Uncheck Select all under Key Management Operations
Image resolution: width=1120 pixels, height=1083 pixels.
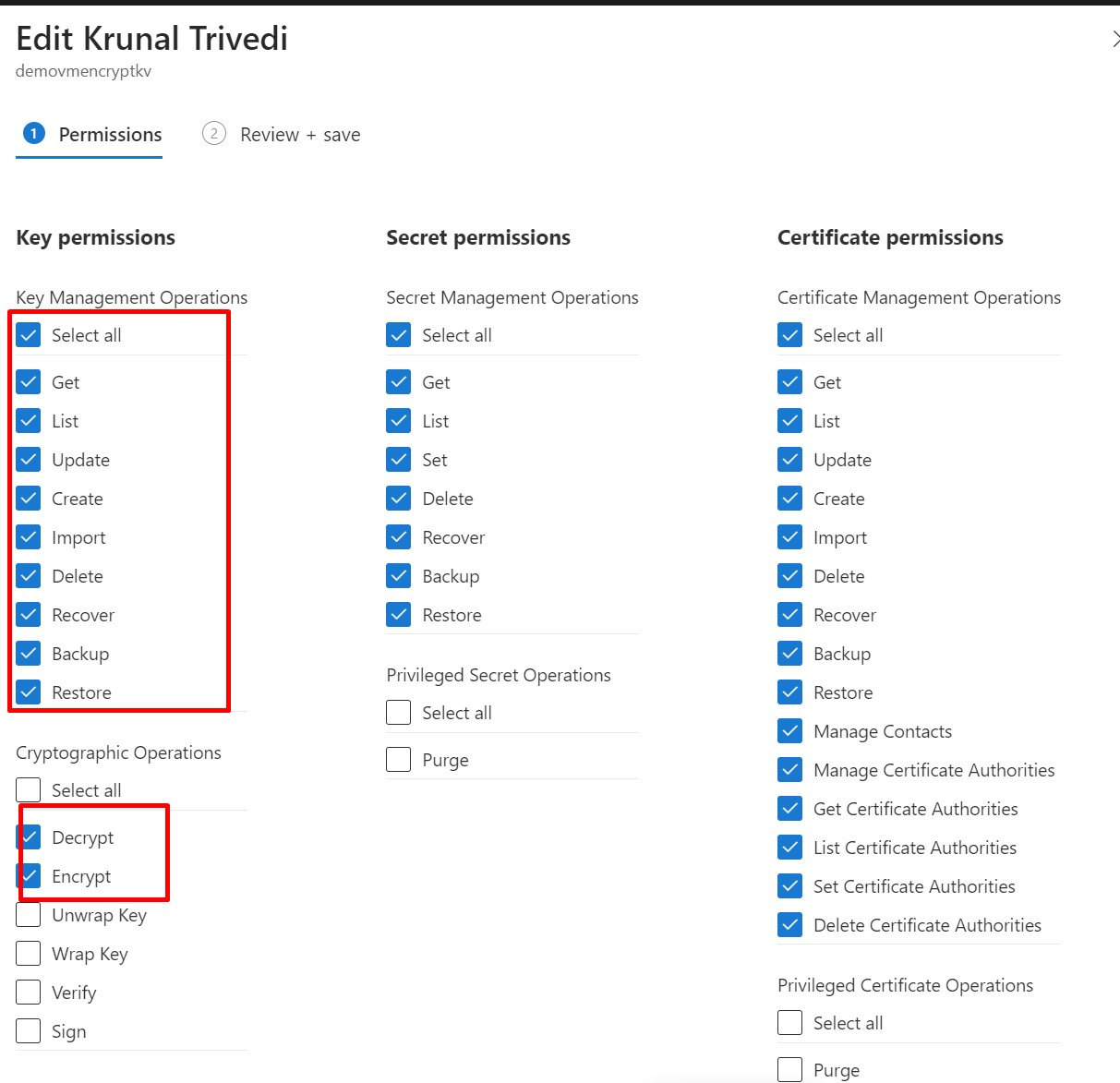(29, 335)
